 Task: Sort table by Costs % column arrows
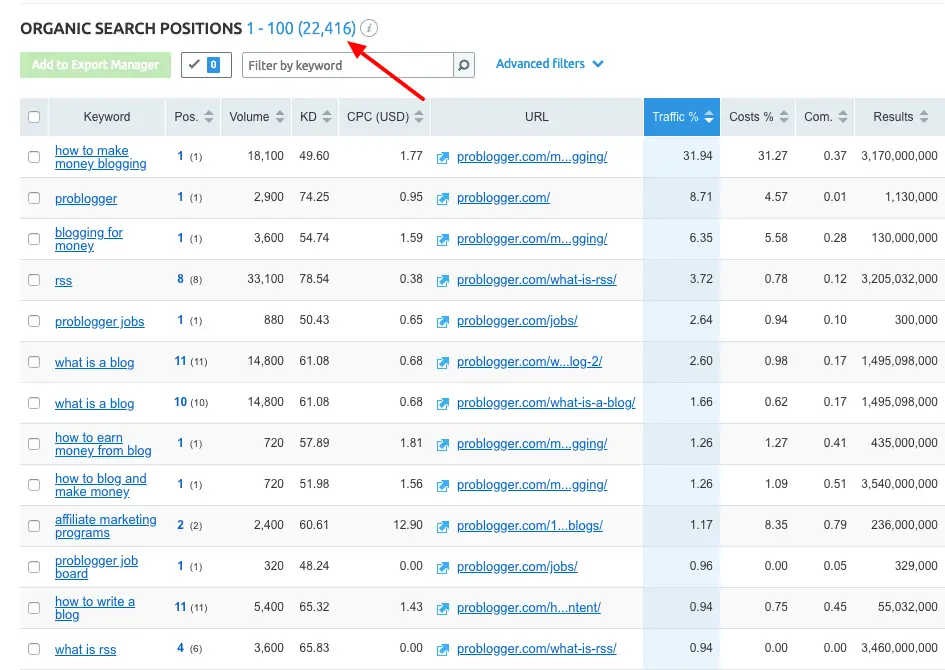(x=783, y=117)
